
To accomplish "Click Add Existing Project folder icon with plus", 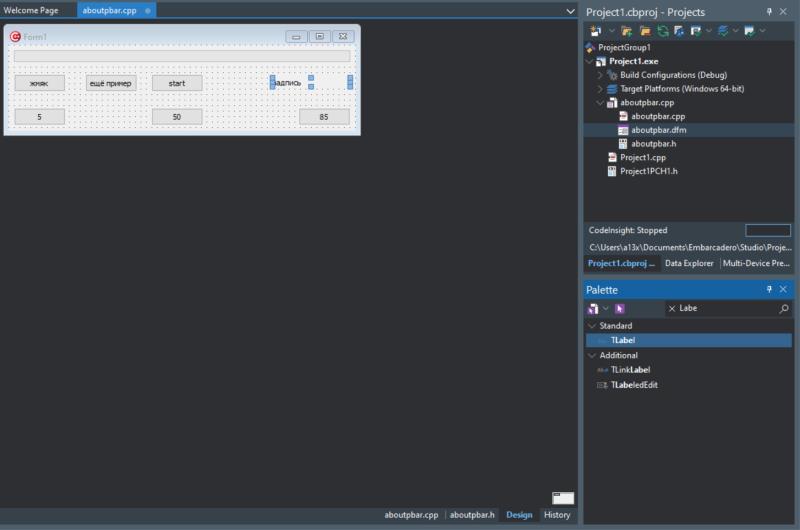I will (x=627, y=31).
